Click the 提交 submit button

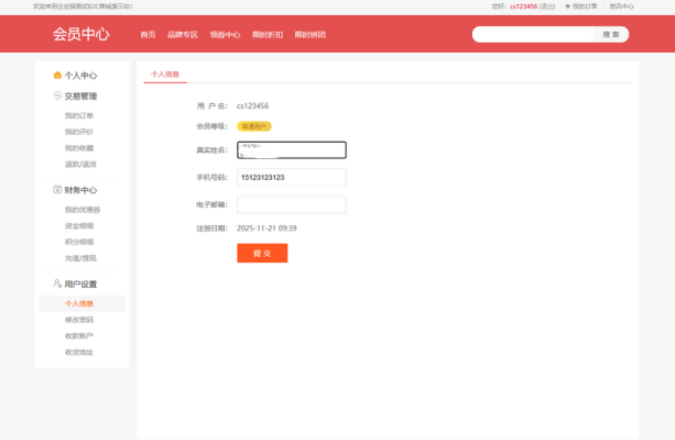[x=262, y=253]
